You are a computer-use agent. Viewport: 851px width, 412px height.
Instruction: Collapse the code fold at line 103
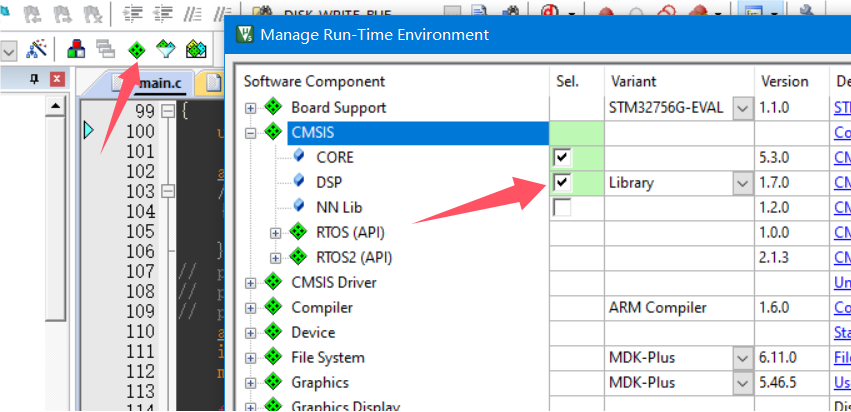[168, 191]
